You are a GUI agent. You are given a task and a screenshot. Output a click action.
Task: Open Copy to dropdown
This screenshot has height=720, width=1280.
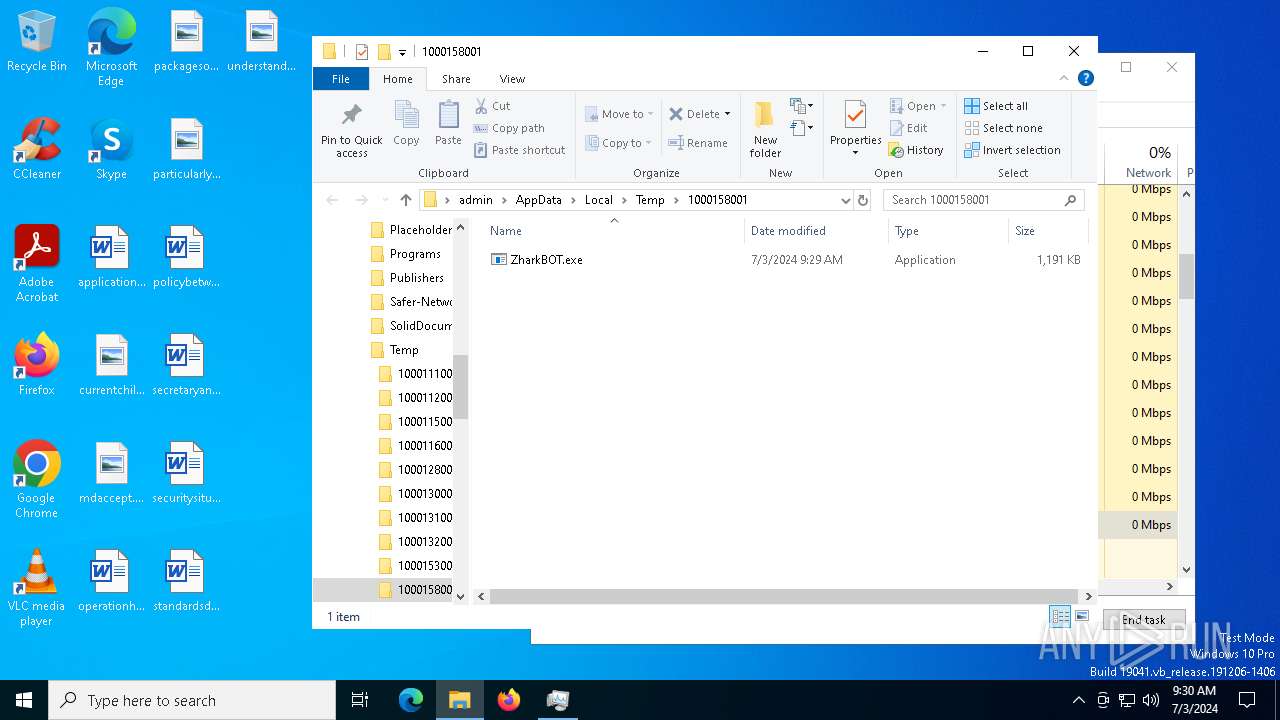coord(620,143)
